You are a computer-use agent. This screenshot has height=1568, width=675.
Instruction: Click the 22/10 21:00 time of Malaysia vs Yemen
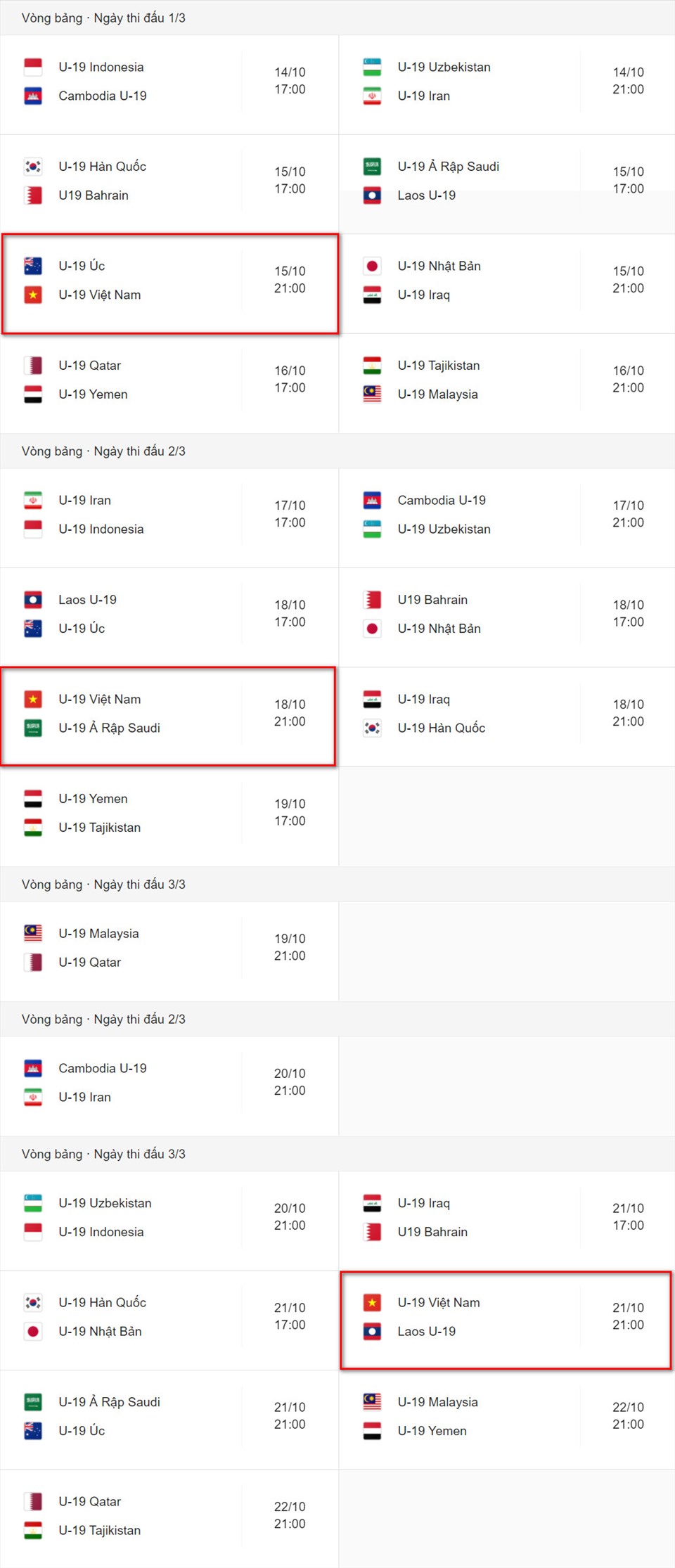coord(628,1415)
